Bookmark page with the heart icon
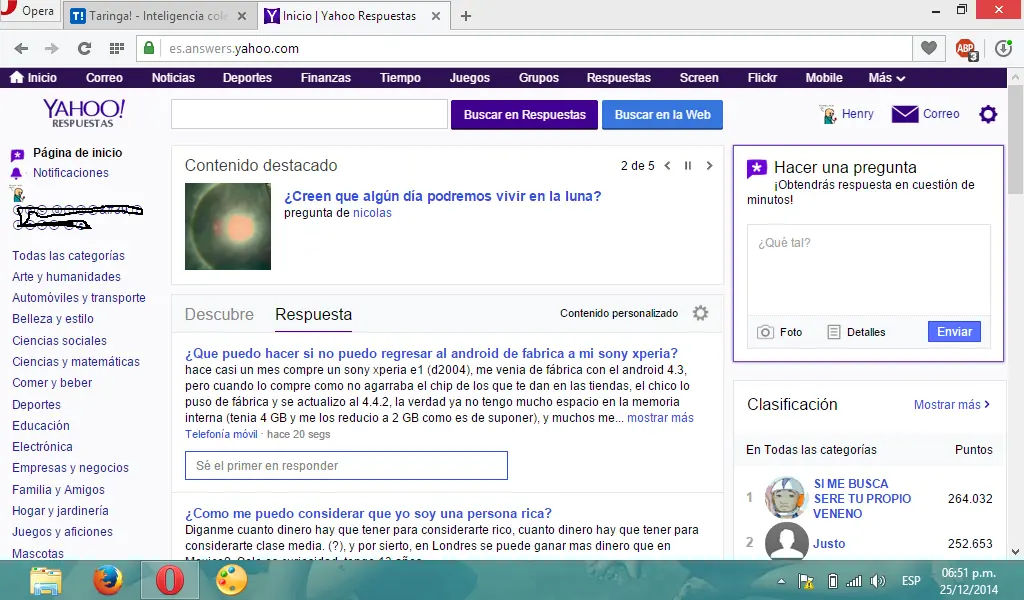This screenshot has height=600, width=1024. pos(929,48)
